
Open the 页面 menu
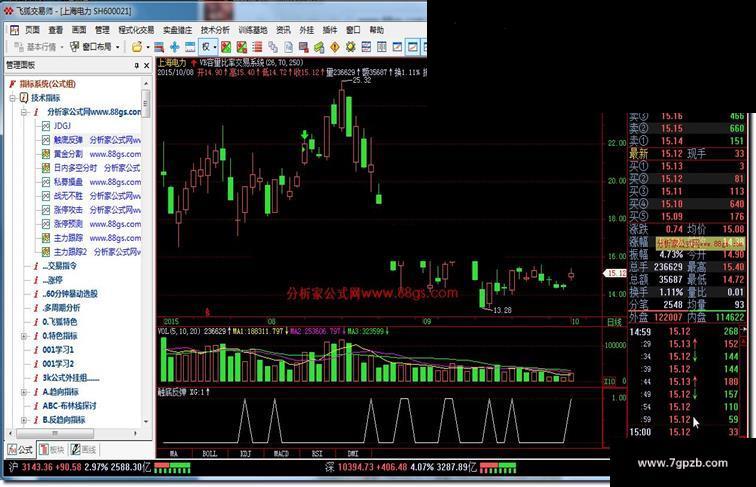tap(32, 30)
